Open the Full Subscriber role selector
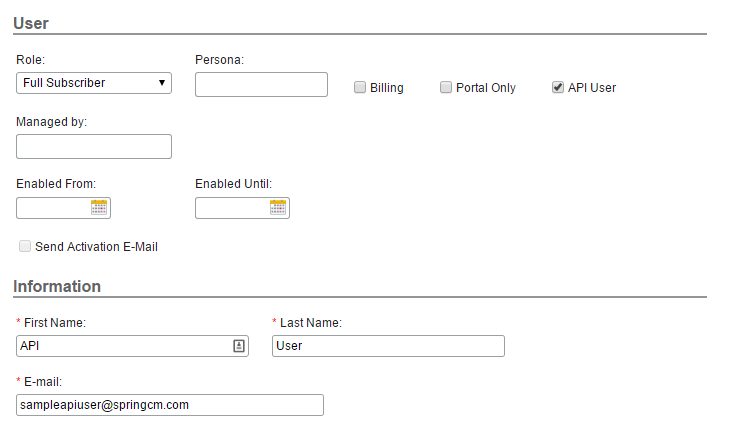Screen dimensions: 733x428 (x=94, y=83)
